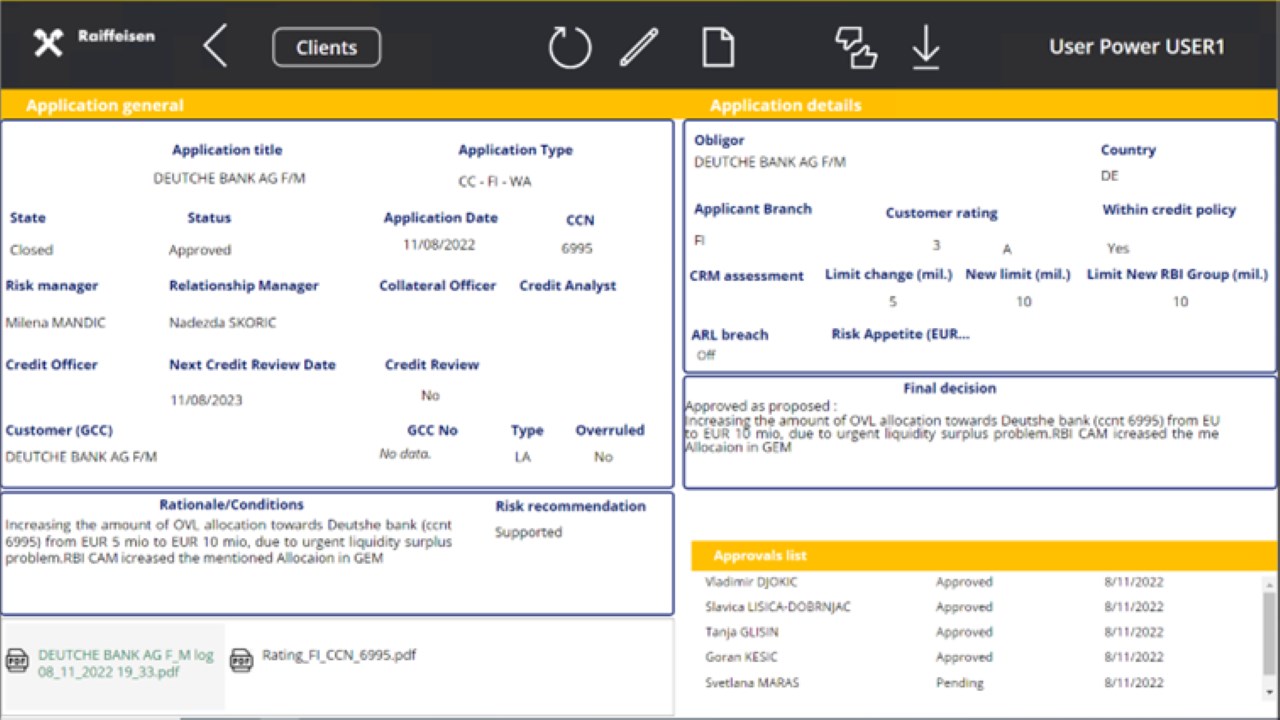This screenshot has height=720, width=1280.
Task: Click the Obligor value DEUTCHE BANK AG F/M
Action: tap(770, 162)
